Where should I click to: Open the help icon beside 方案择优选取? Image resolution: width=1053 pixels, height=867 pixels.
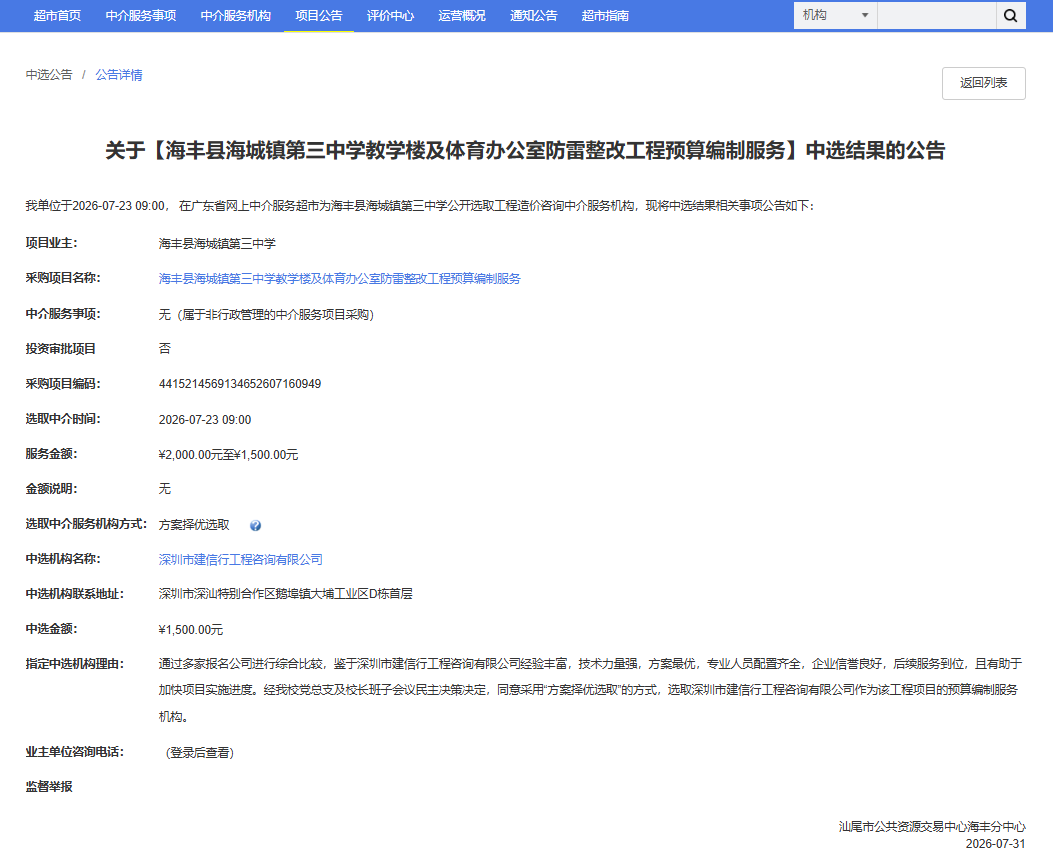(x=255, y=526)
